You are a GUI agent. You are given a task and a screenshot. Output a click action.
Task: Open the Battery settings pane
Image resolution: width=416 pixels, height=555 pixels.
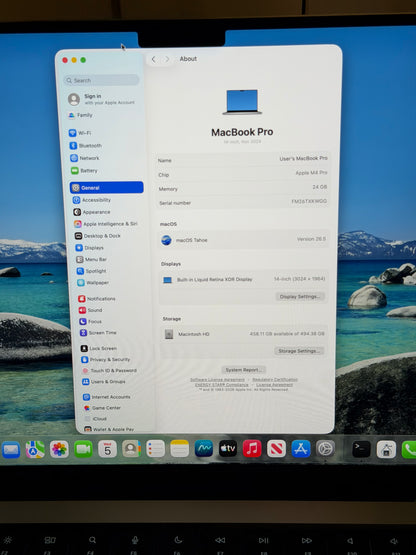84,171
